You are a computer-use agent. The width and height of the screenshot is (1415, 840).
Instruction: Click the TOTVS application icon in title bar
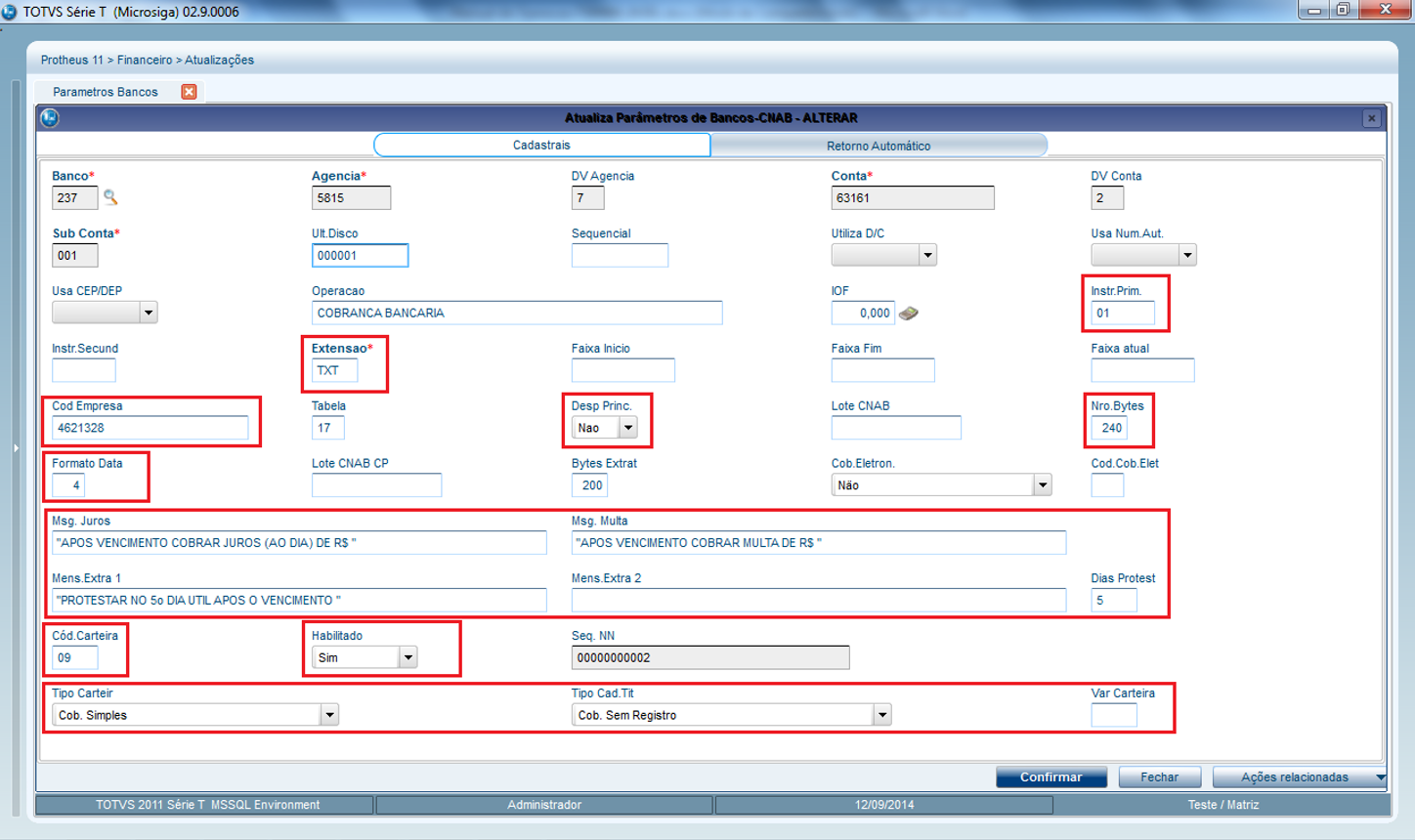(10, 12)
